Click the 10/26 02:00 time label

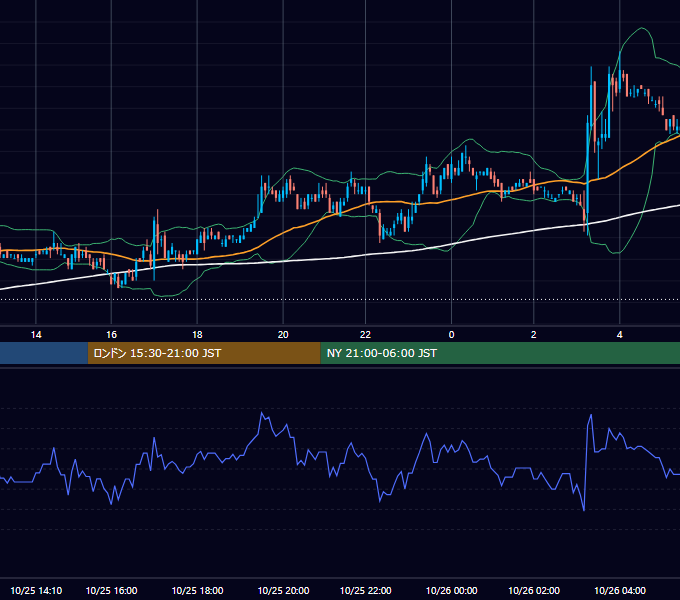click(534, 590)
